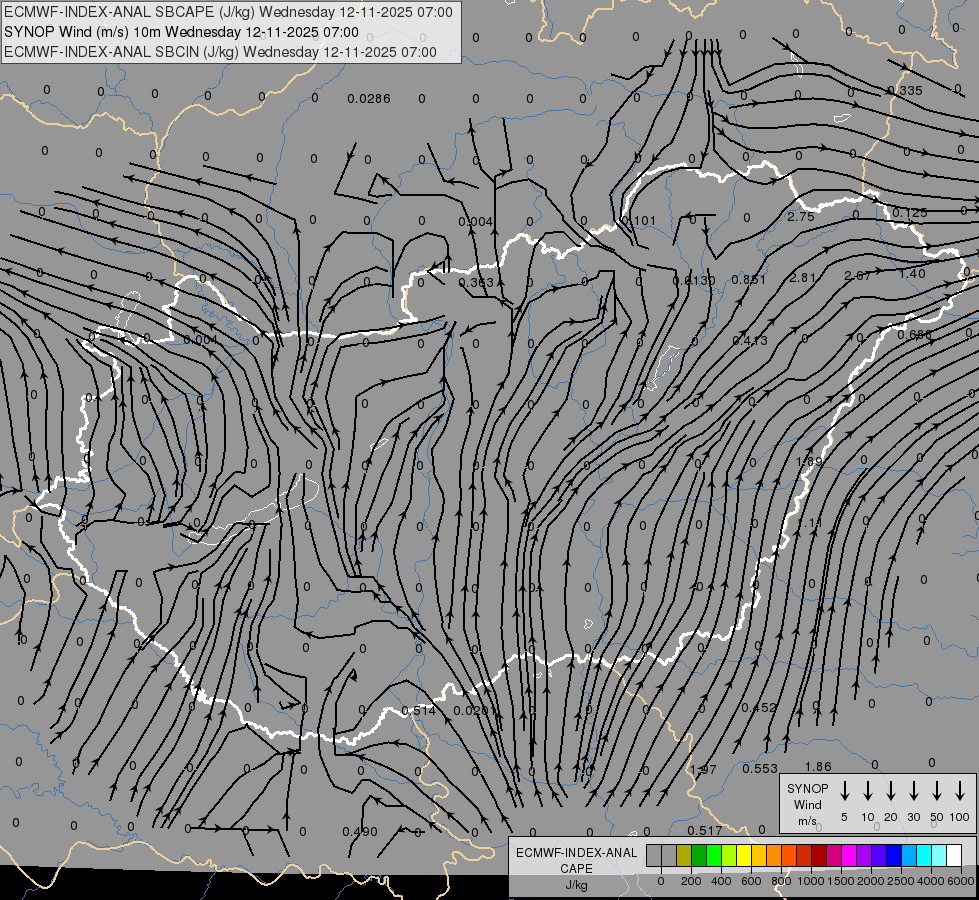Click the wind legend arrow for 20 m/s
Screen dimensions: 979x900
coord(891,790)
